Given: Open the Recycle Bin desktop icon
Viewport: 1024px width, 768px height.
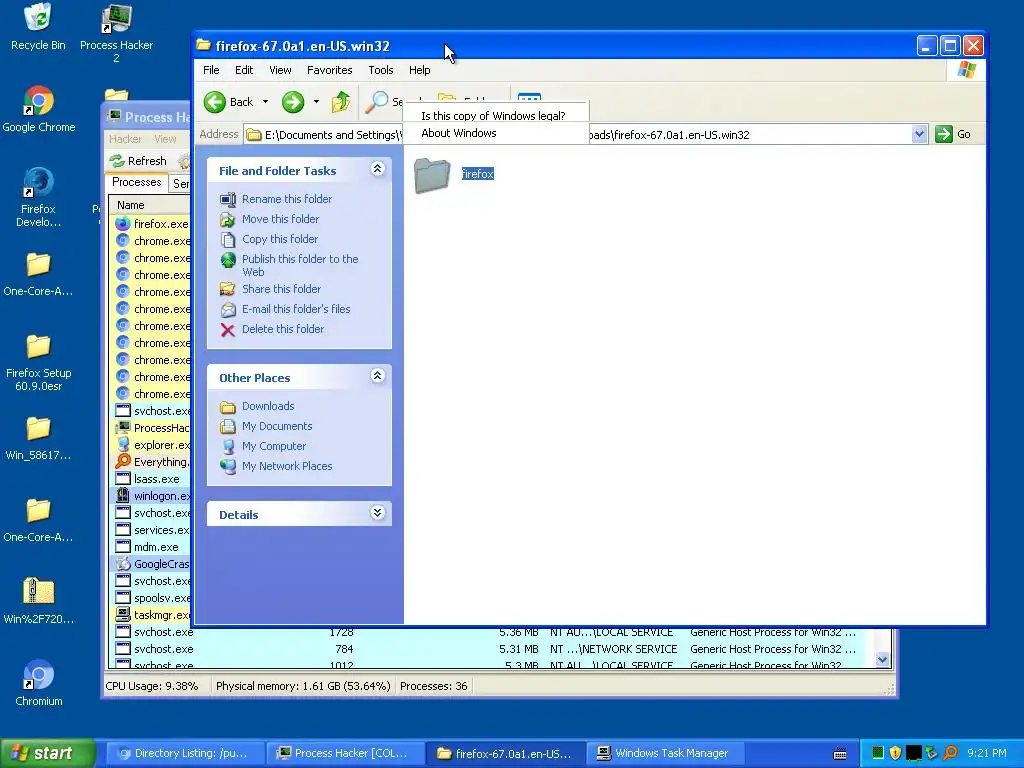Looking at the screenshot, I should click(38, 27).
